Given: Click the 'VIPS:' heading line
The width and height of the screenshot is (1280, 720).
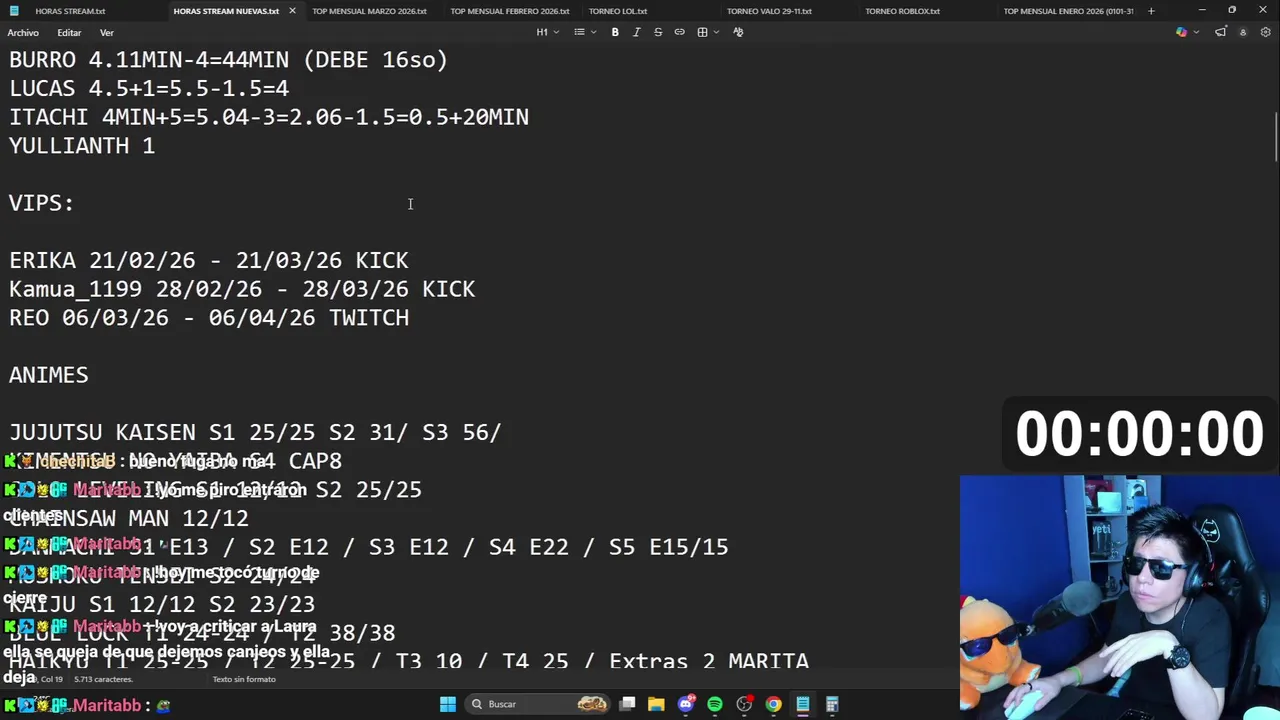Looking at the screenshot, I should (41, 203).
